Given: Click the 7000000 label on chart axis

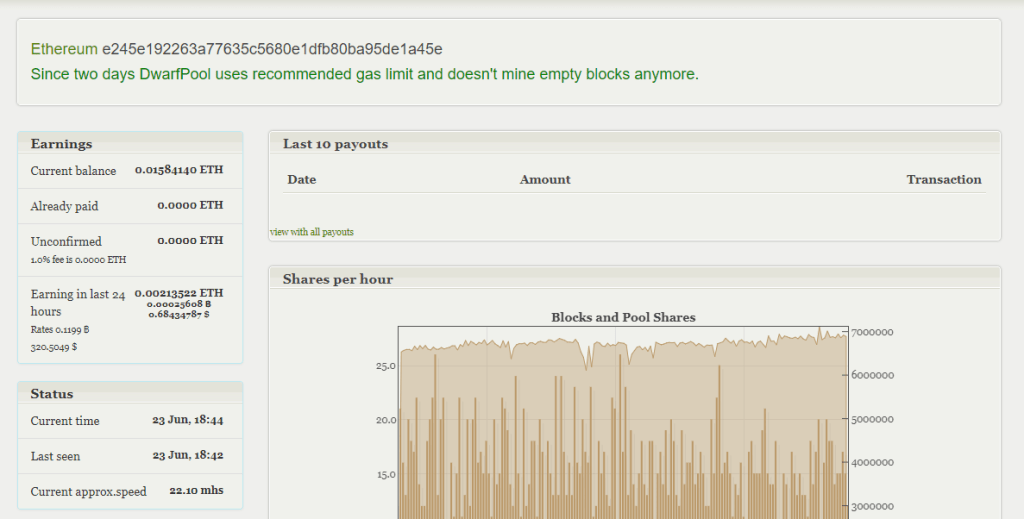Looking at the screenshot, I should coord(872,332).
